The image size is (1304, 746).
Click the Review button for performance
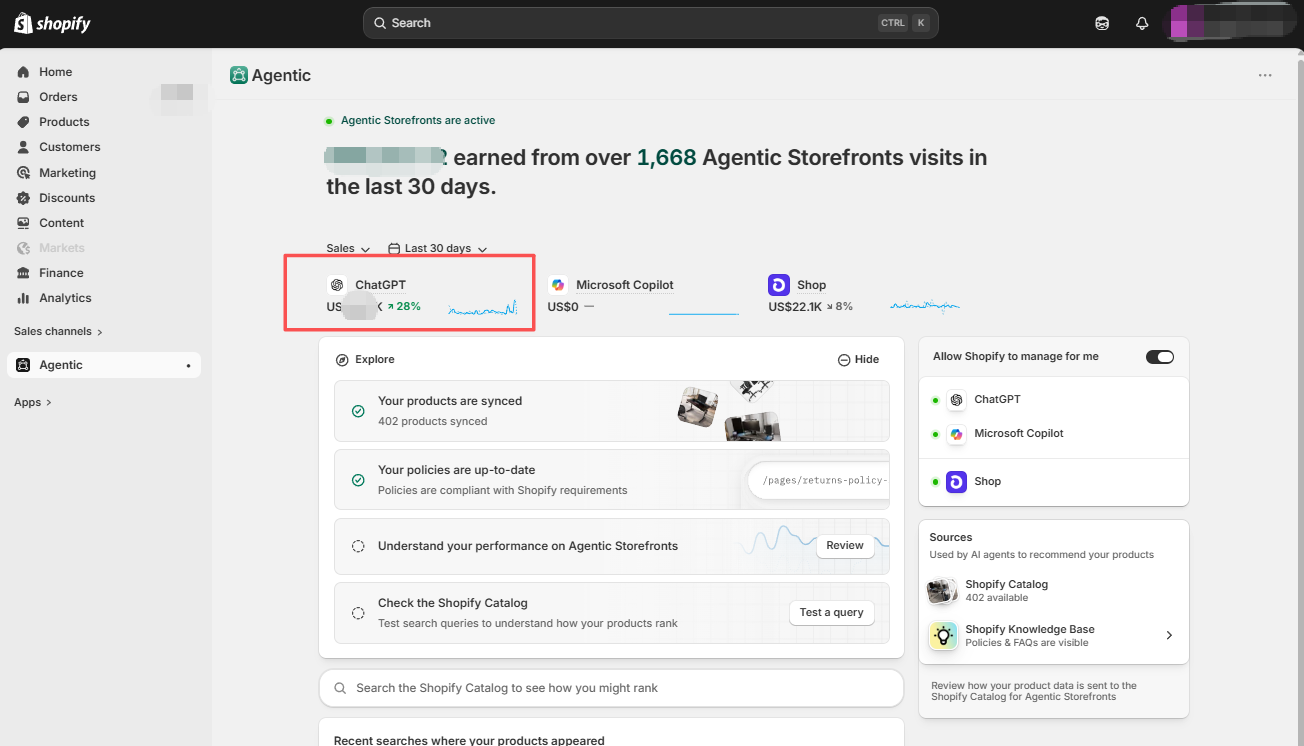click(x=845, y=546)
